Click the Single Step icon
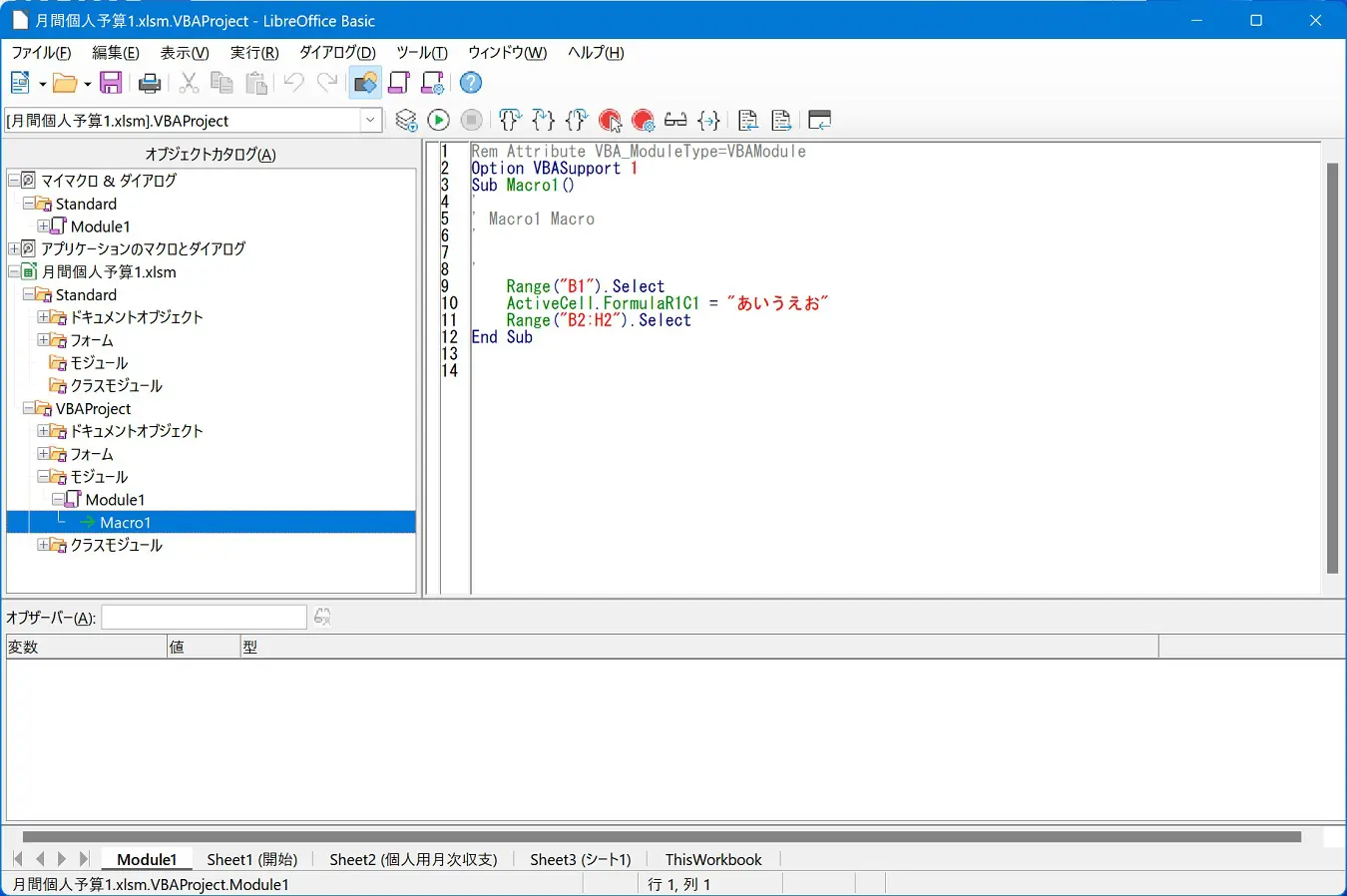 click(544, 121)
